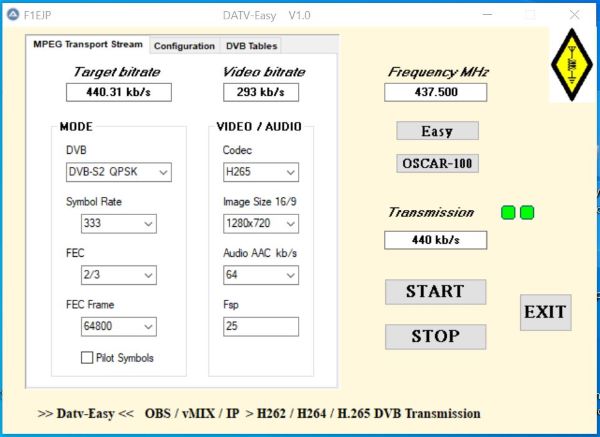Click the Easy button
600x437 pixels.
click(437, 131)
